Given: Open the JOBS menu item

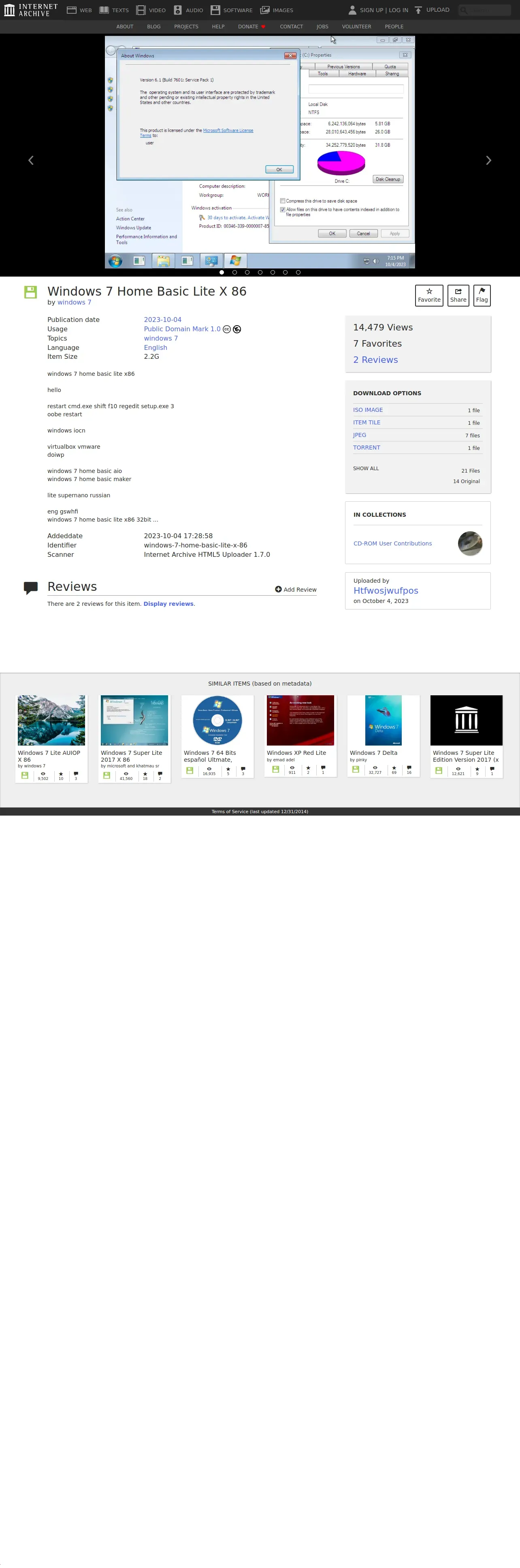Looking at the screenshot, I should click(322, 27).
